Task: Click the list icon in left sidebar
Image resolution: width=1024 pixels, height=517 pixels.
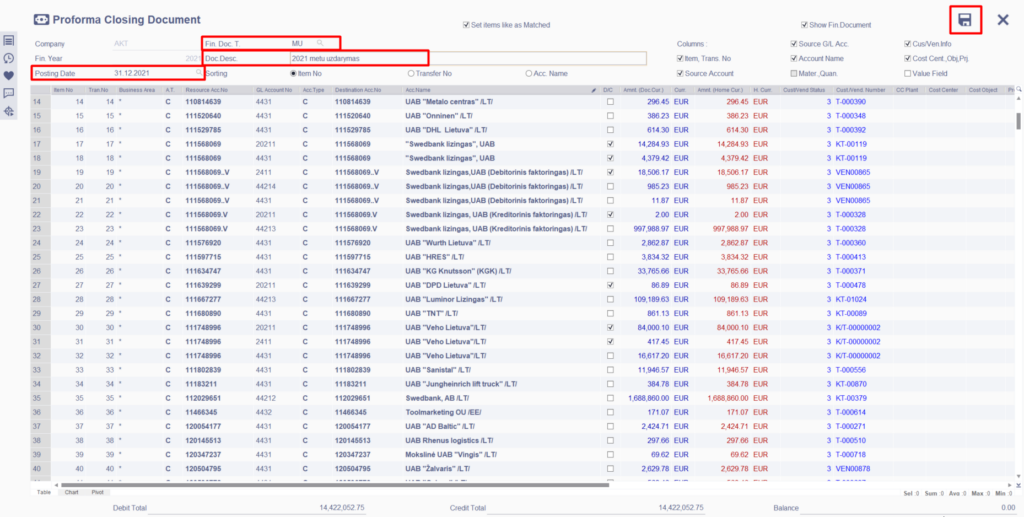Action: [x=9, y=40]
